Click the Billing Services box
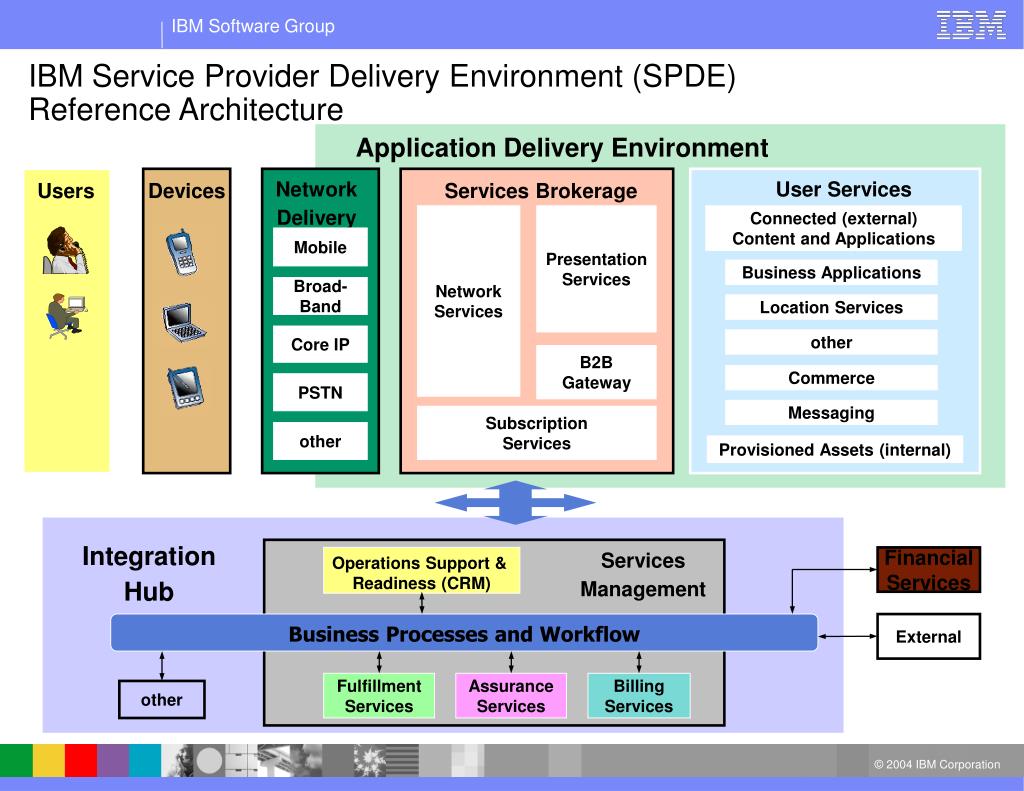Screen dimensions: 1024x791 point(639,696)
